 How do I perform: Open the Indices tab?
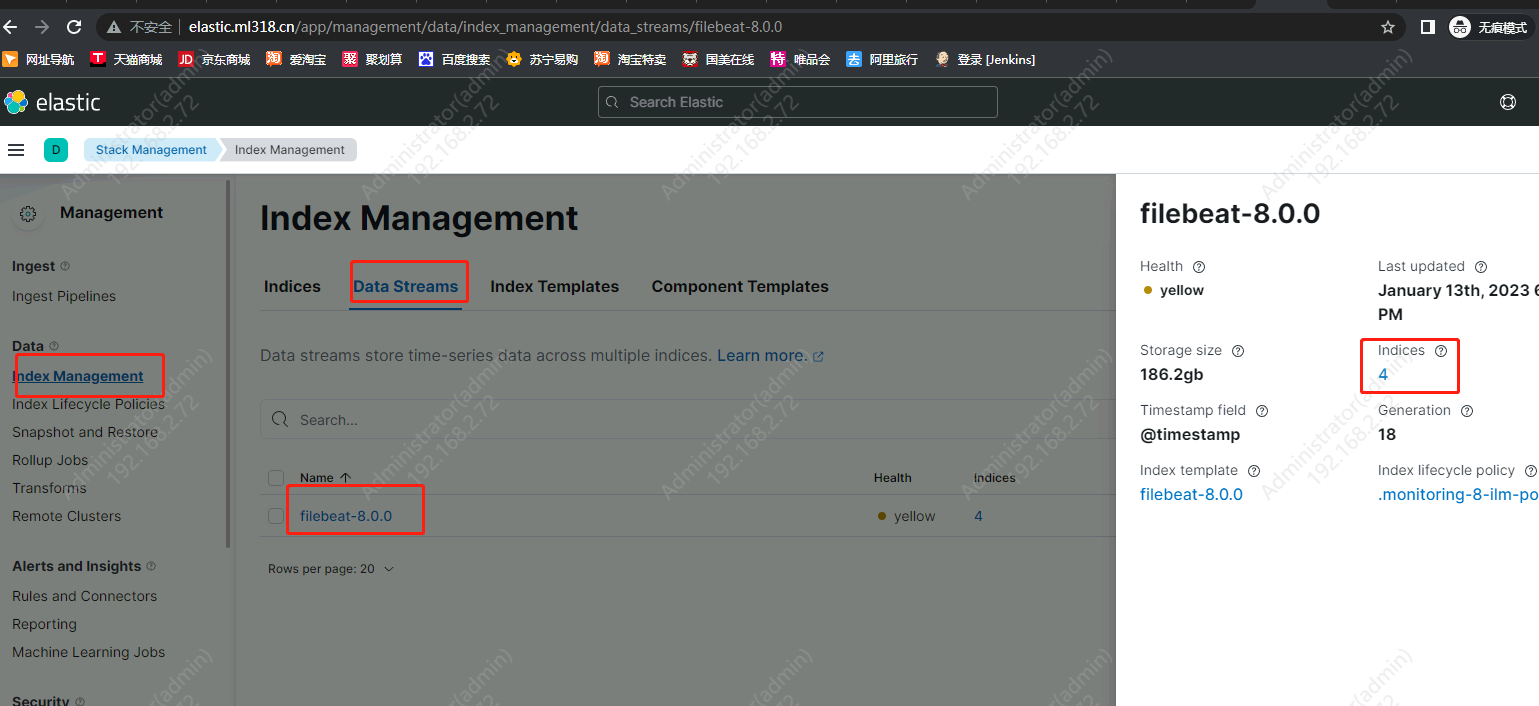[x=292, y=287]
